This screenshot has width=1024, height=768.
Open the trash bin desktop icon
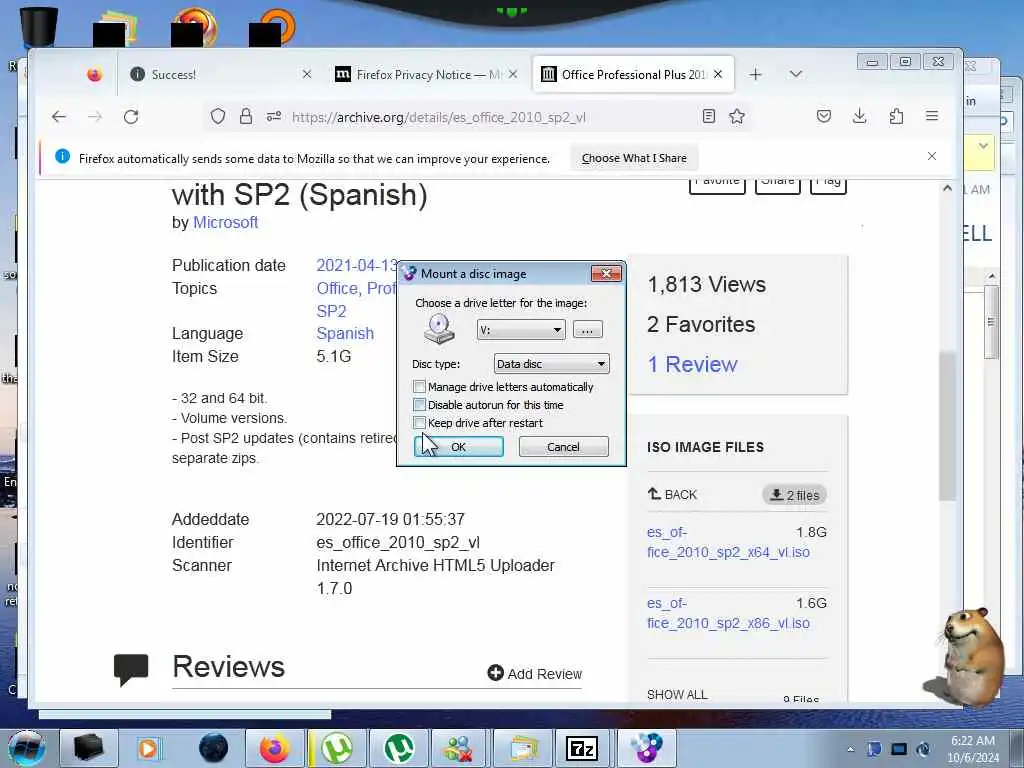point(40,26)
